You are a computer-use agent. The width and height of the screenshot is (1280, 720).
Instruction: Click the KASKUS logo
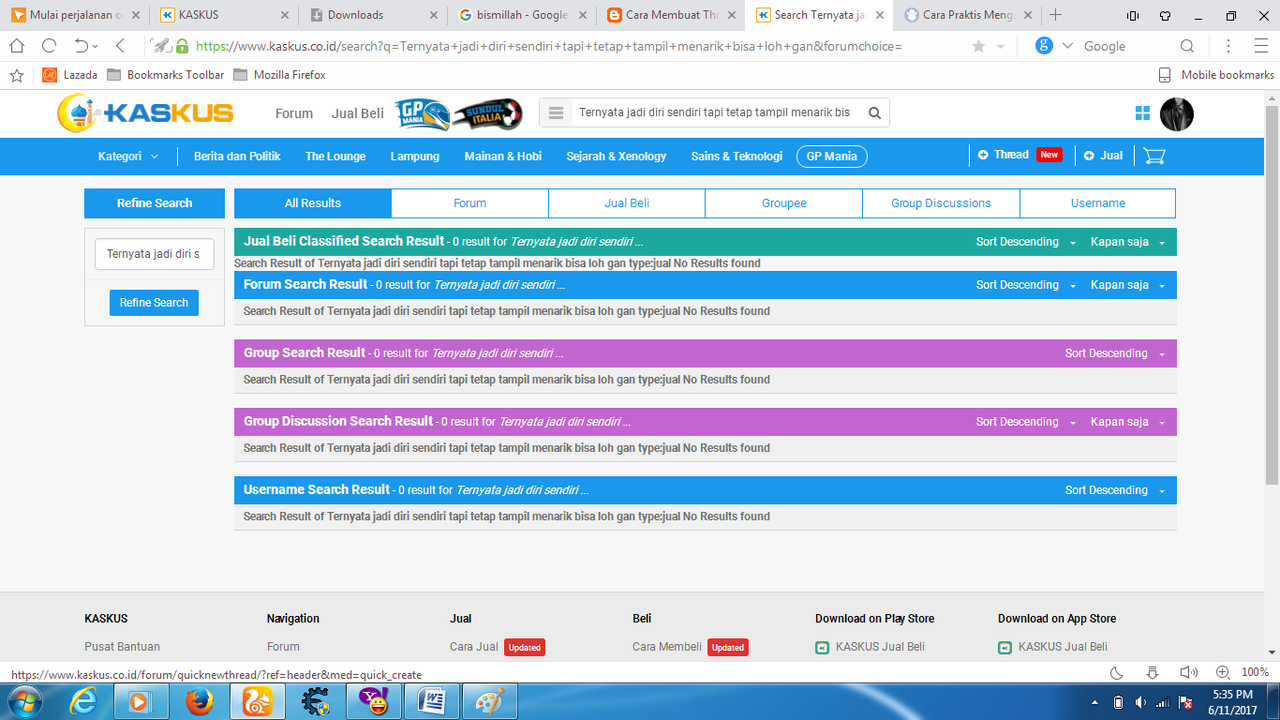click(145, 113)
